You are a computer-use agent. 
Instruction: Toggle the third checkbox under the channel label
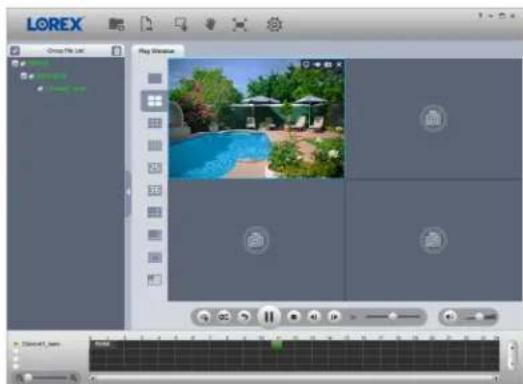(16, 359)
